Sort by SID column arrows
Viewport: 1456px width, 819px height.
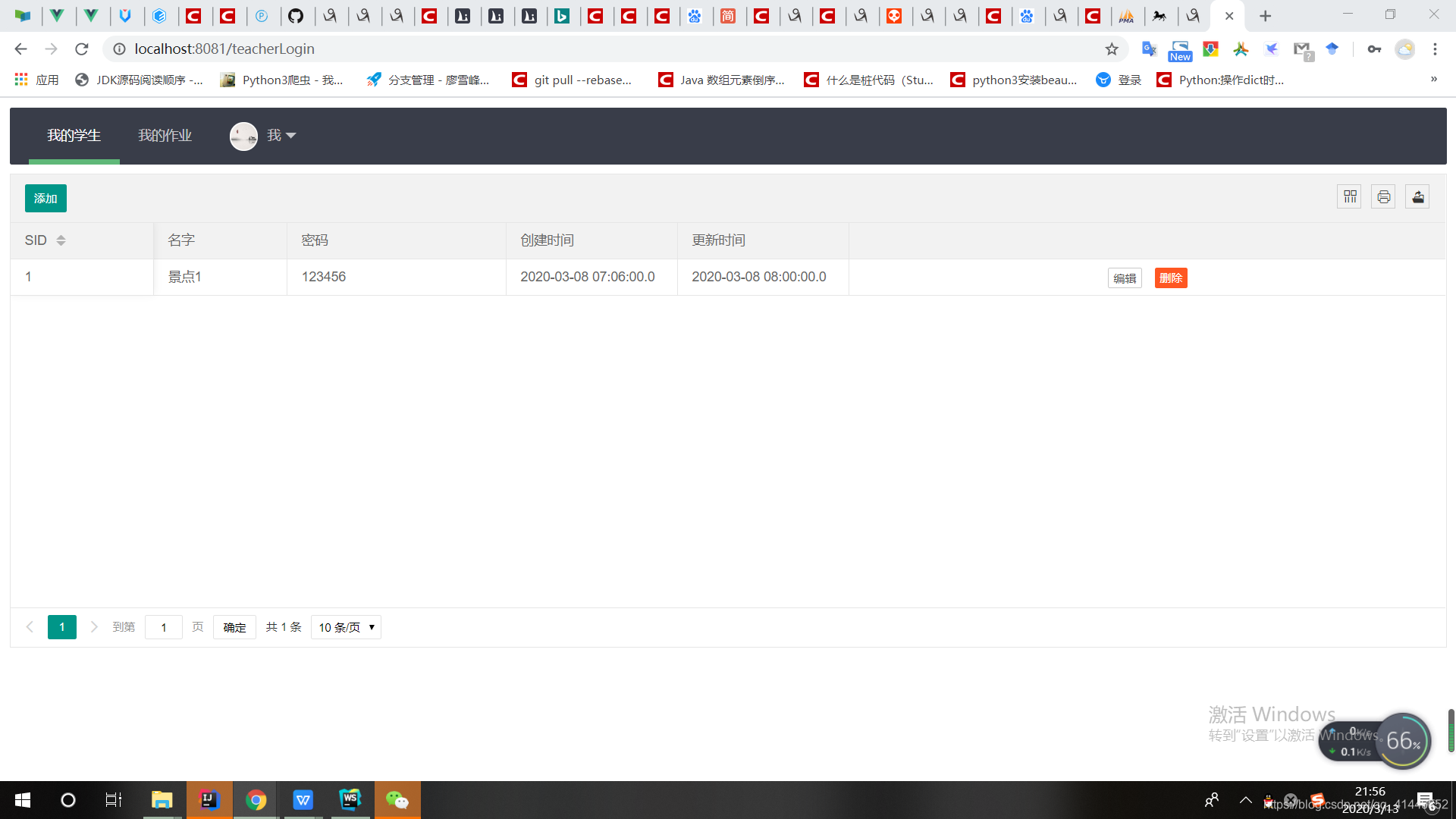[61, 240]
